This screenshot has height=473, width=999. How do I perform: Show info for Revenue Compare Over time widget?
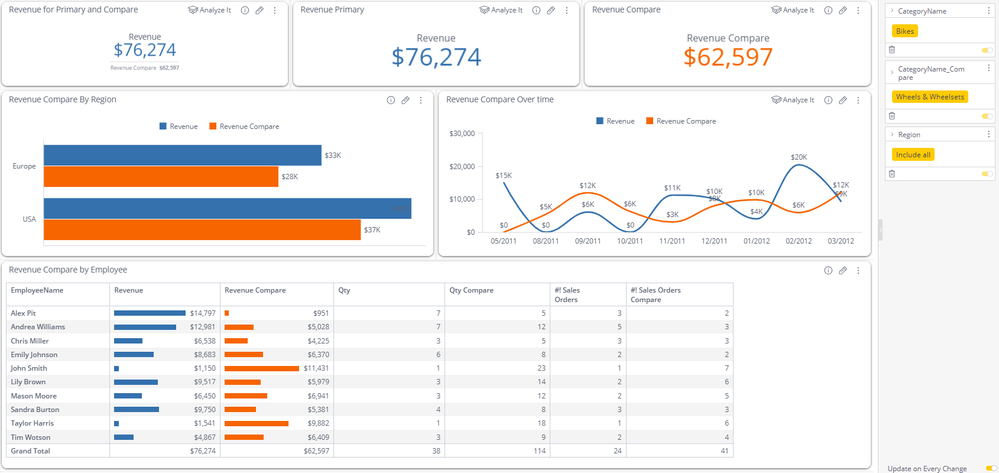pos(828,100)
